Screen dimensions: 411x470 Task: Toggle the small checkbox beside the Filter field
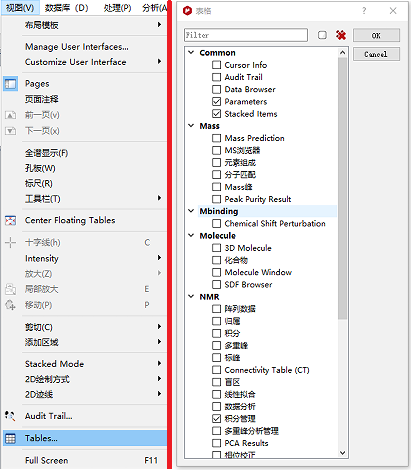(322, 35)
